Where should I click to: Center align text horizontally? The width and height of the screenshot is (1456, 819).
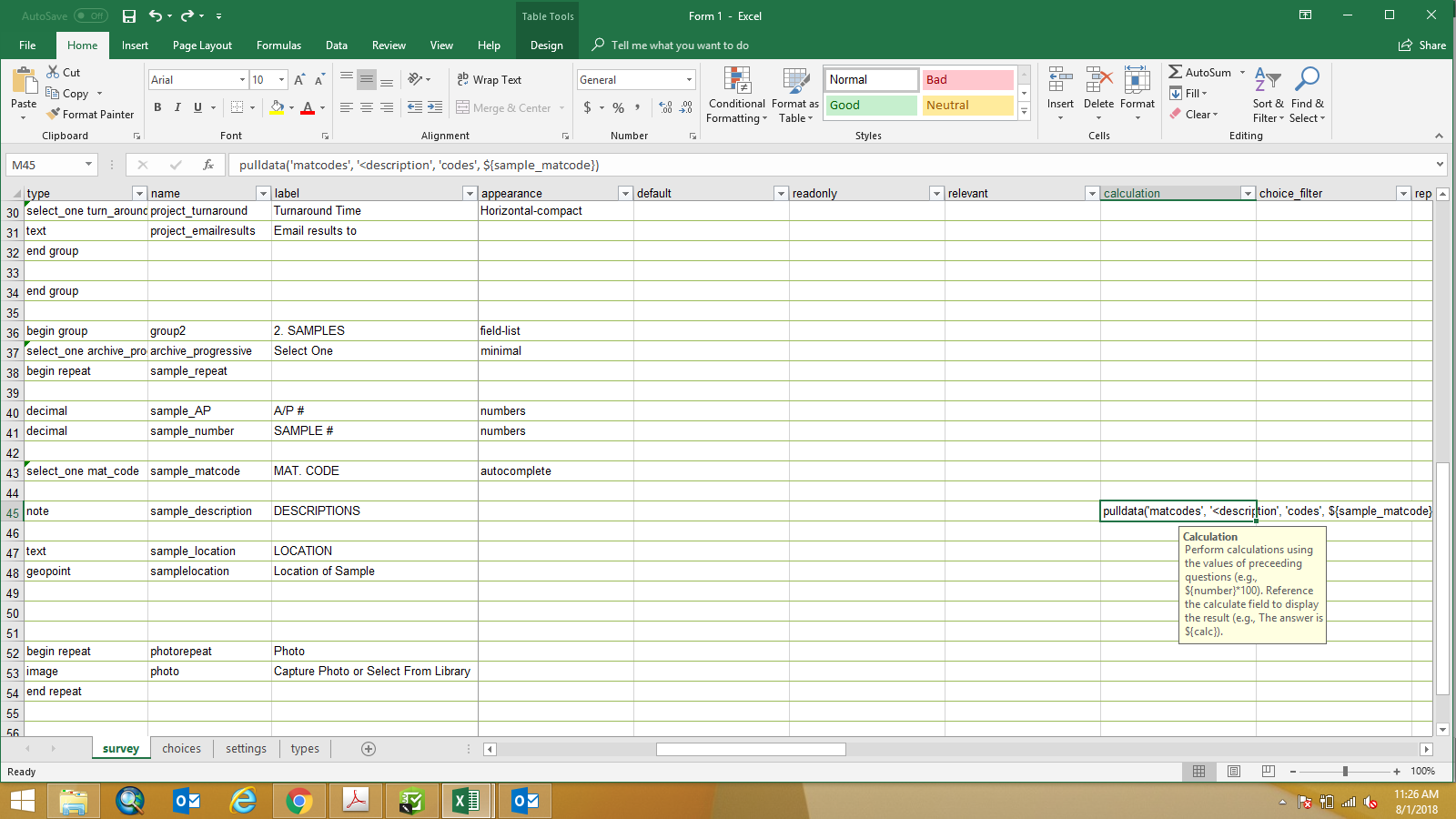(367, 107)
